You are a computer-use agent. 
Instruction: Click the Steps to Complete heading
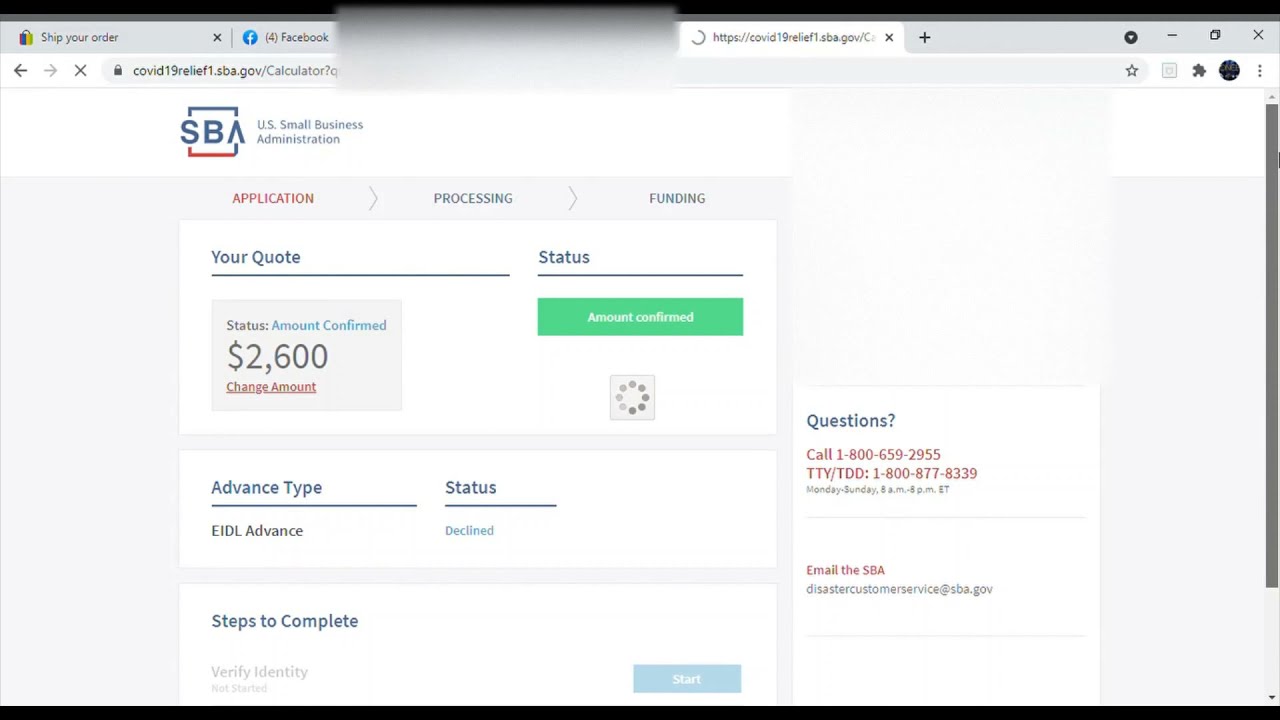pyautogui.click(x=284, y=621)
